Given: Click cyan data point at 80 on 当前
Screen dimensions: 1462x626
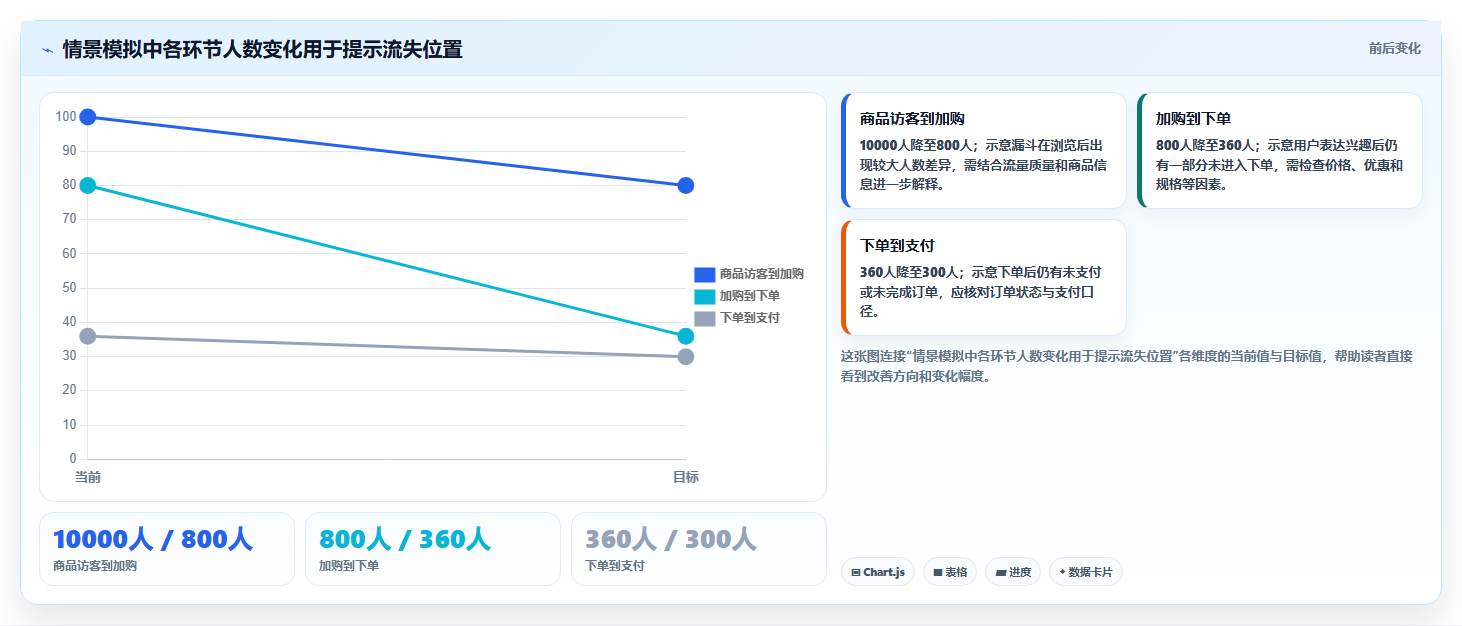Looking at the screenshot, I should (x=88, y=185).
